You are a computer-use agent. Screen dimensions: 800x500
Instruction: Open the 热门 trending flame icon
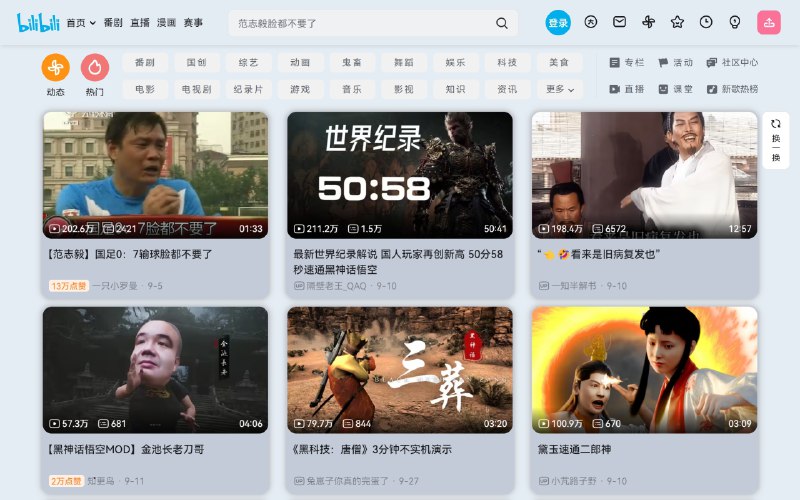pyautogui.click(x=94, y=68)
